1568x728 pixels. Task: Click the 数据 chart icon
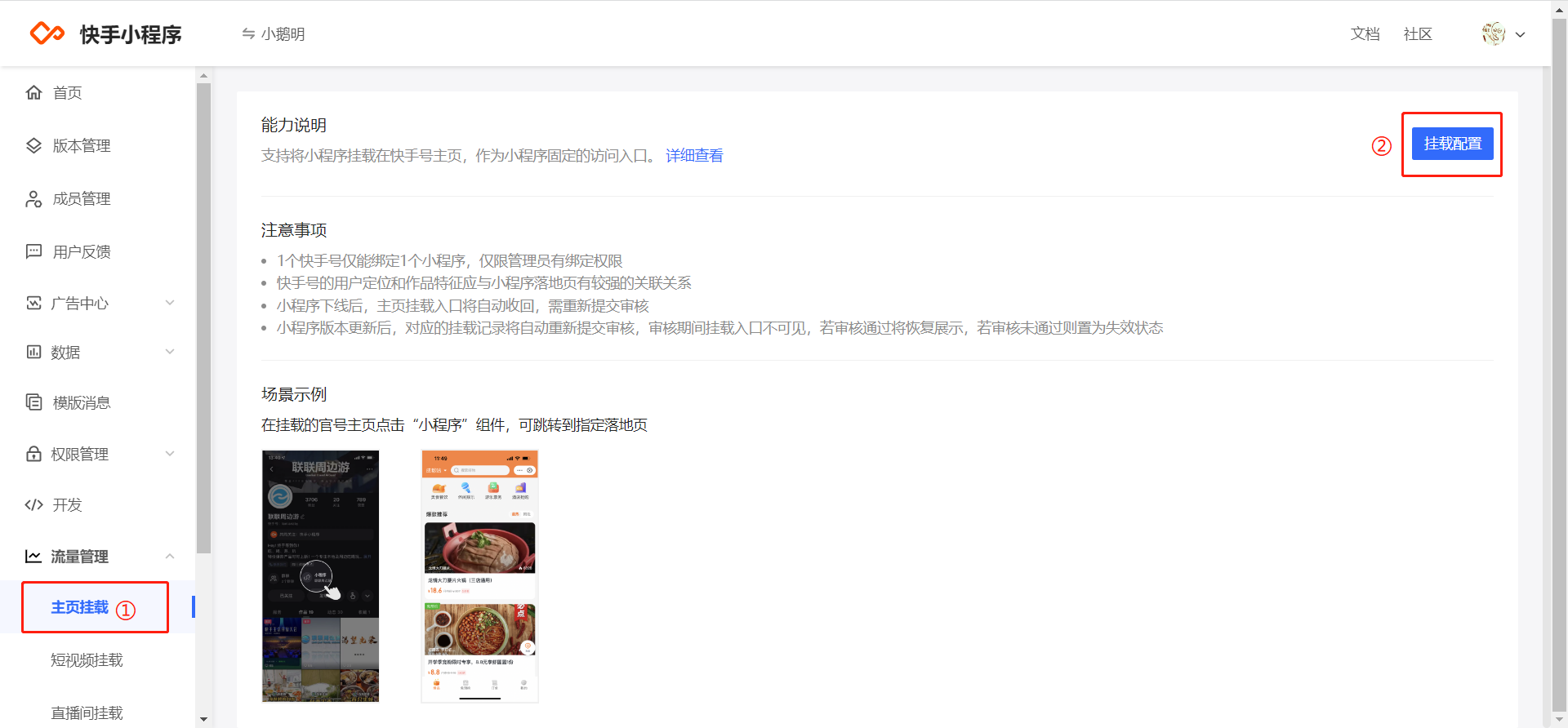(33, 352)
